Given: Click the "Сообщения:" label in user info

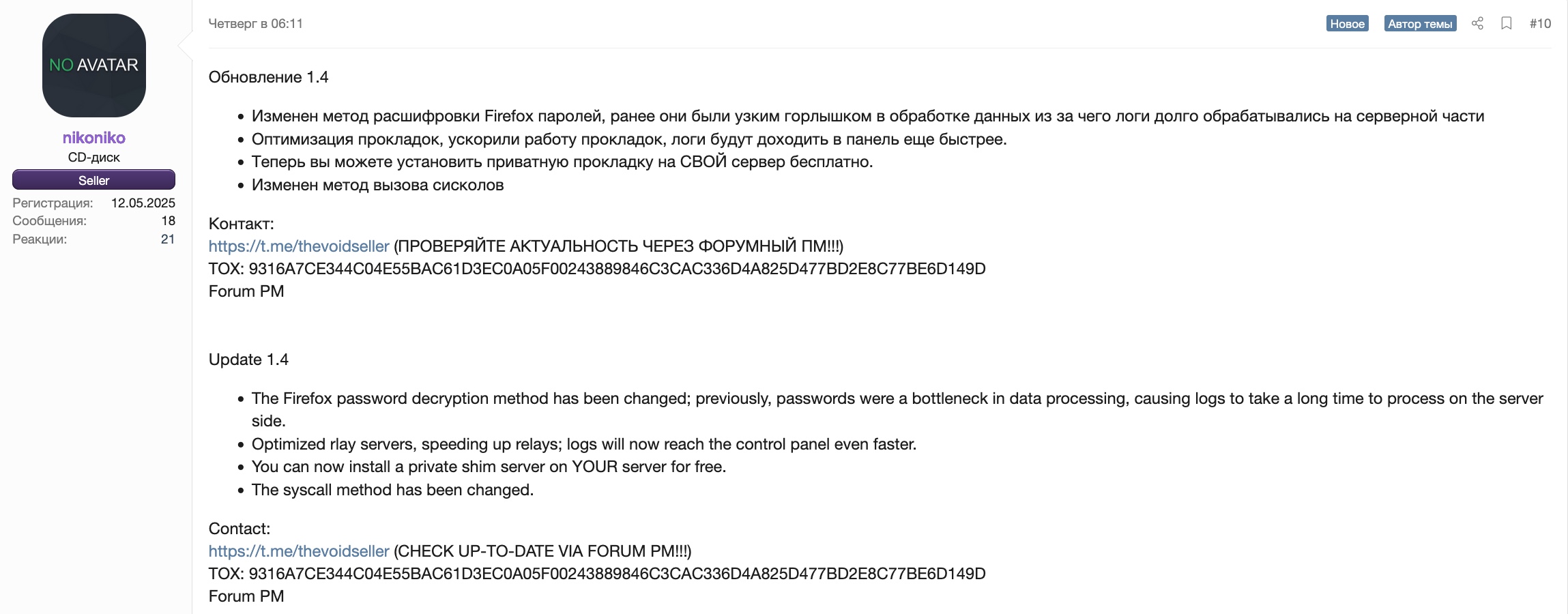Looking at the screenshot, I should tap(50, 221).
